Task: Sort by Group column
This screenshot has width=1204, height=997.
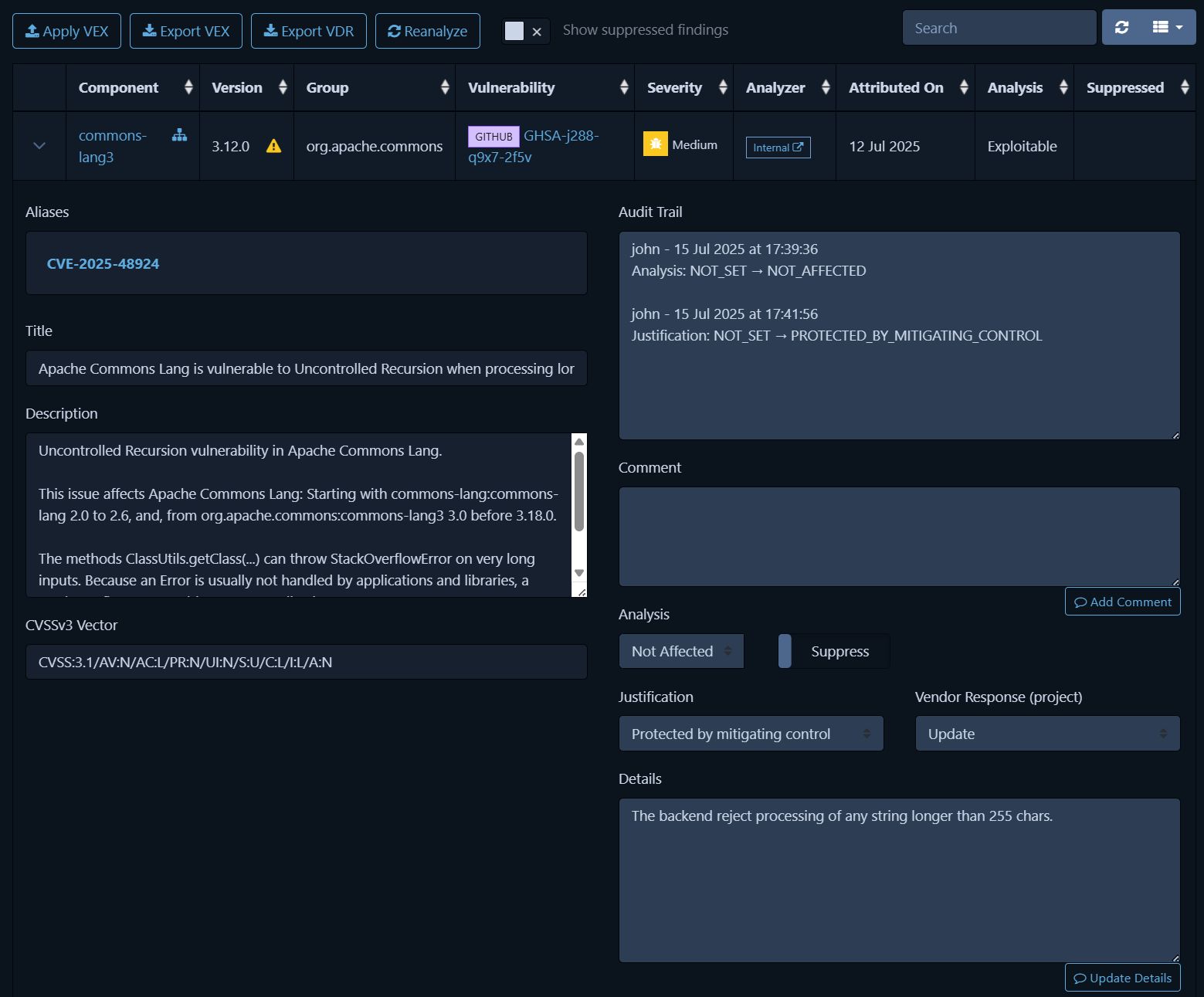Action: (375, 87)
